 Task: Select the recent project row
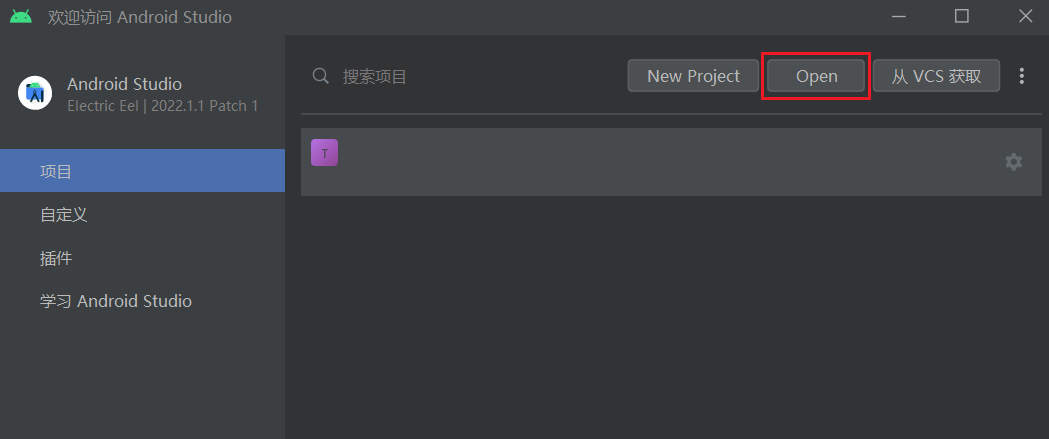pos(671,162)
